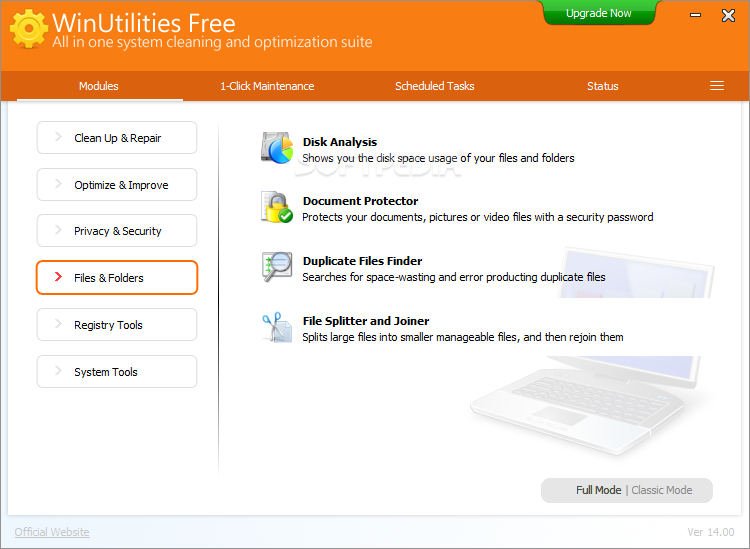The width and height of the screenshot is (750, 549).
Task: Launch File Splitter and Joiner title
Action: 366,321
